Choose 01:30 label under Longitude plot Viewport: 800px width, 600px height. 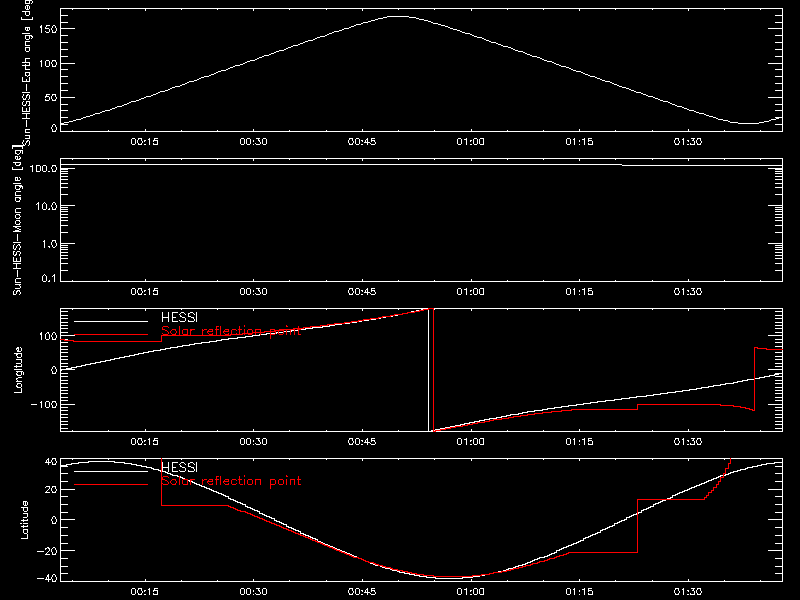[688, 441]
